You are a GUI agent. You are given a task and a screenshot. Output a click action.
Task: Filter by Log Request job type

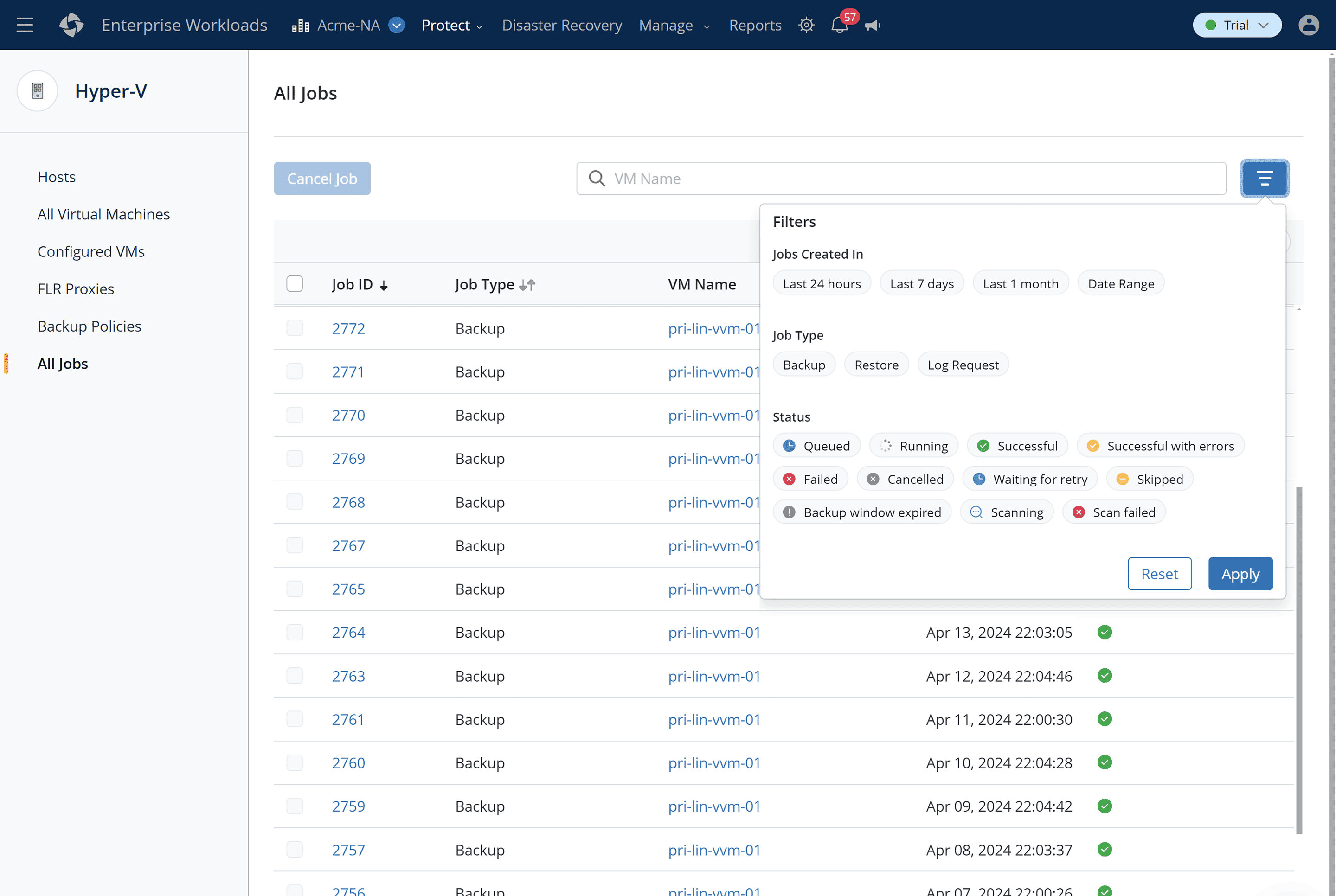pos(963,365)
